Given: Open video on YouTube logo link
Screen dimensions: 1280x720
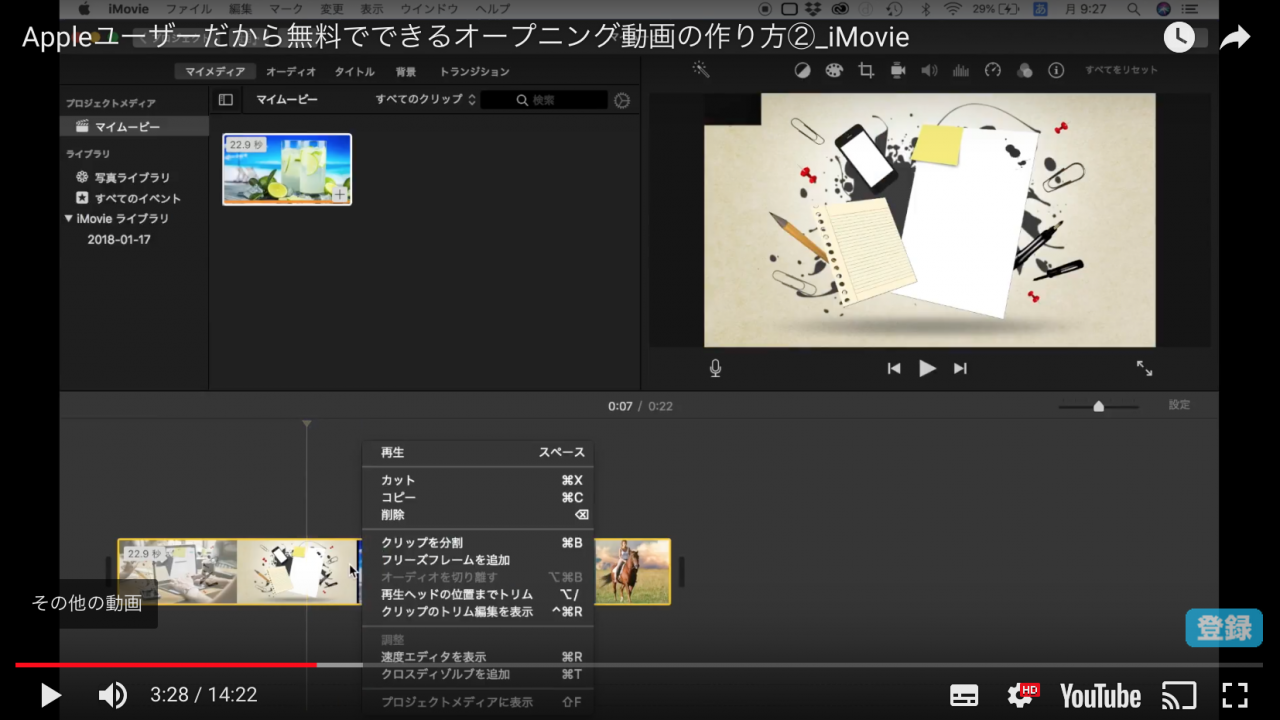Looking at the screenshot, I should click(1100, 696).
